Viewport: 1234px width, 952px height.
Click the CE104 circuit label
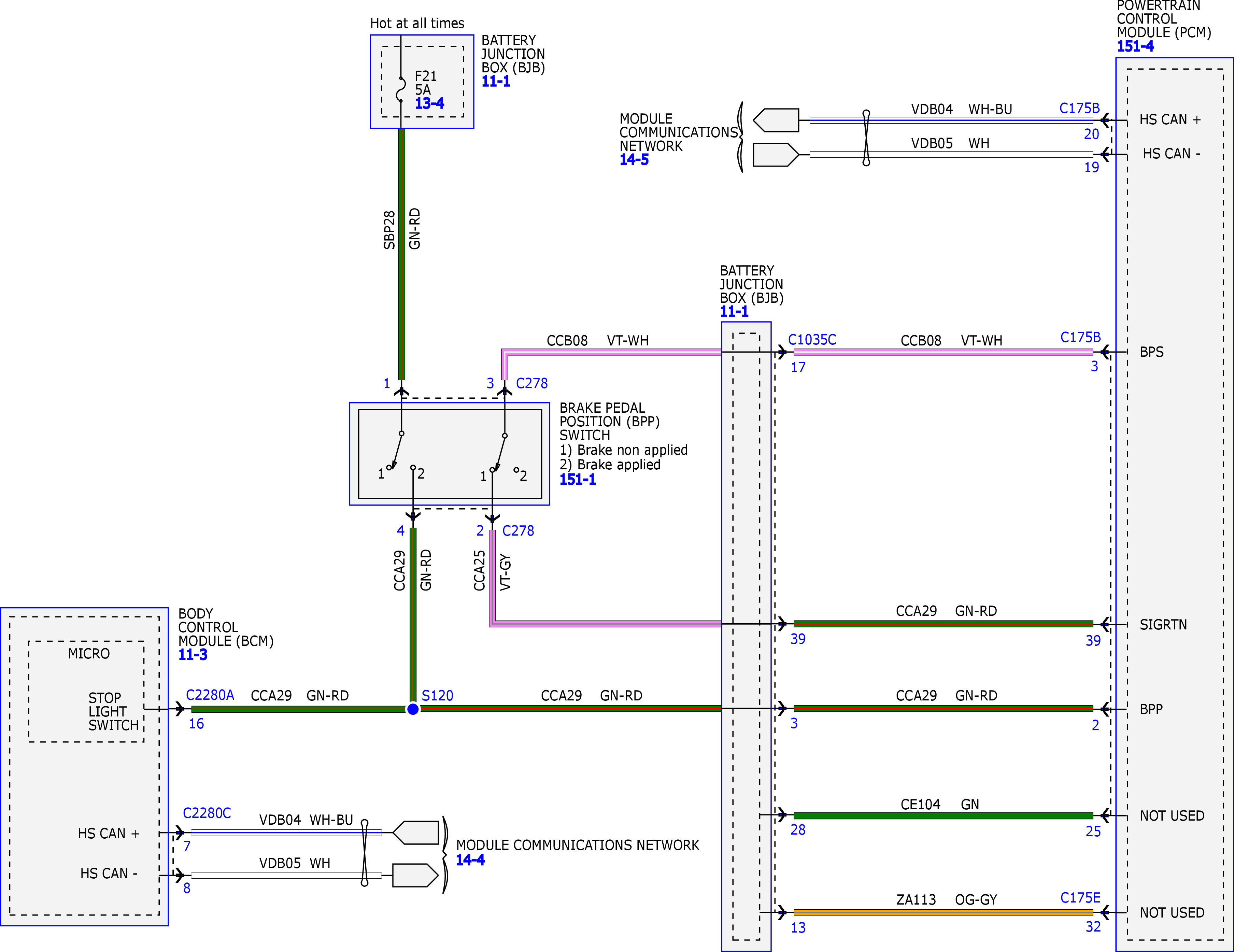coord(920,805)
